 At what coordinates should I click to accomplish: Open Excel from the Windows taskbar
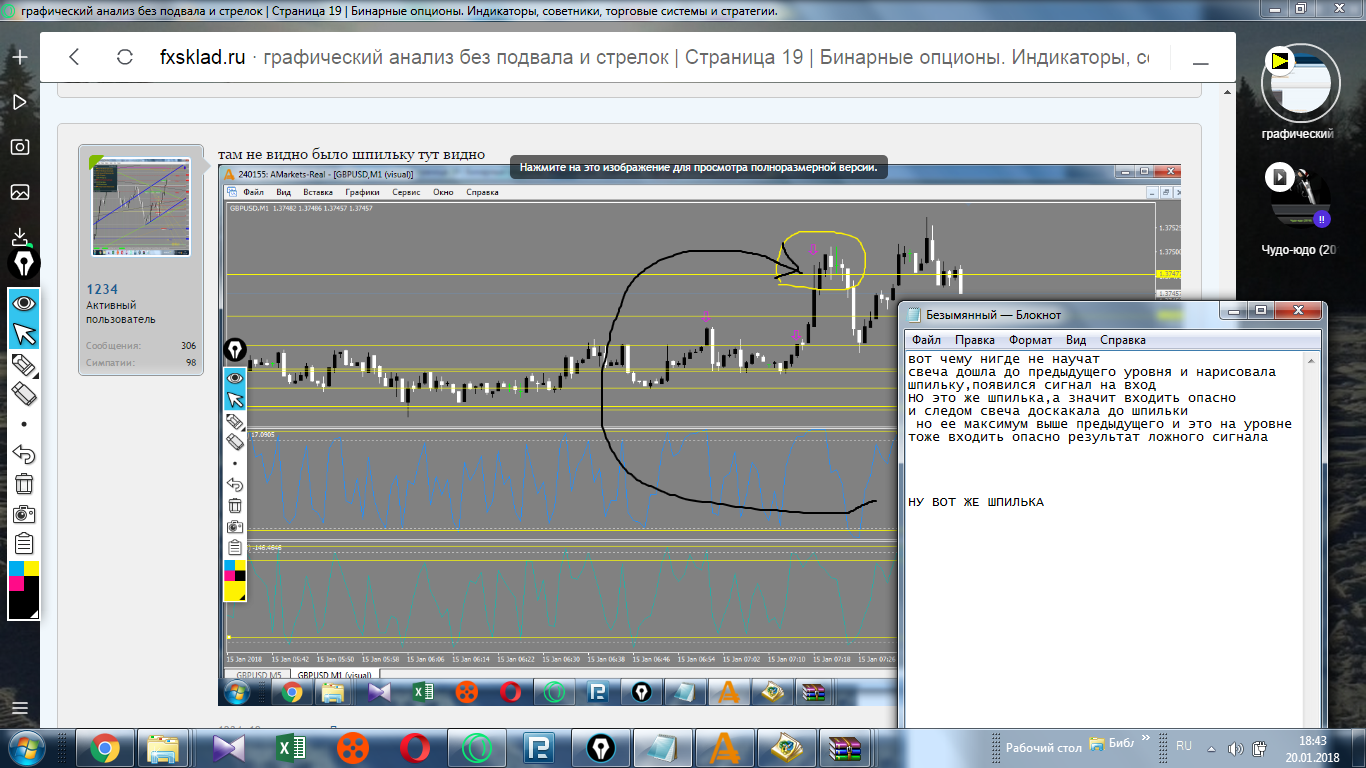coord(291,748)
